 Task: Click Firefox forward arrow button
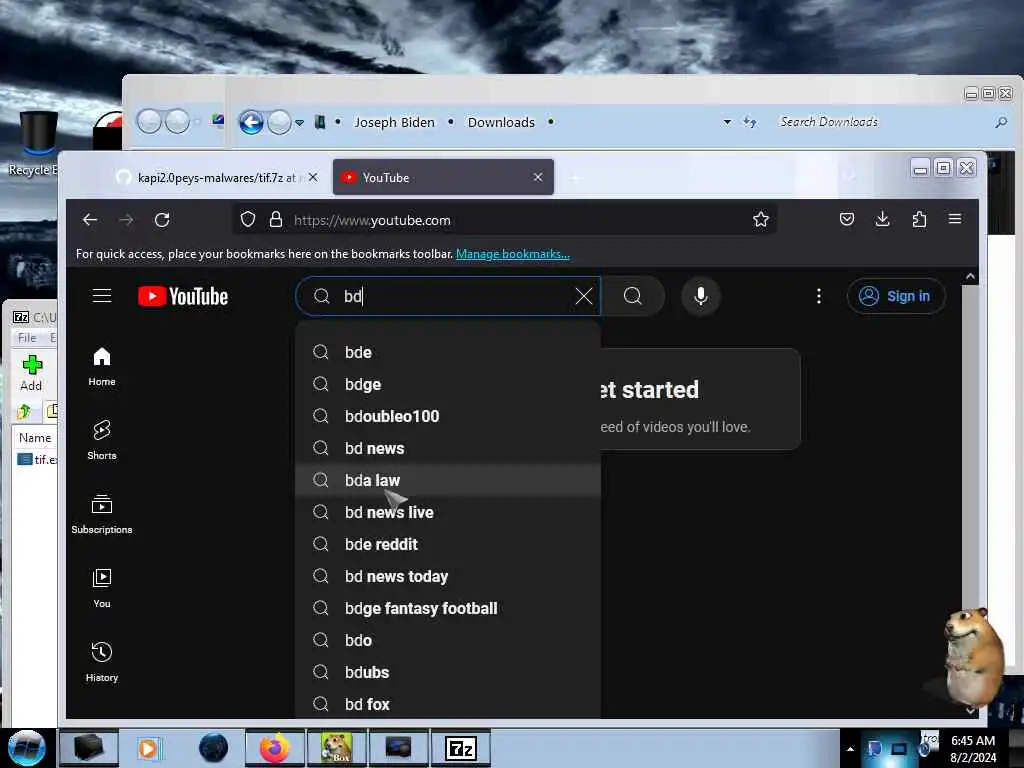click(126, 220)
